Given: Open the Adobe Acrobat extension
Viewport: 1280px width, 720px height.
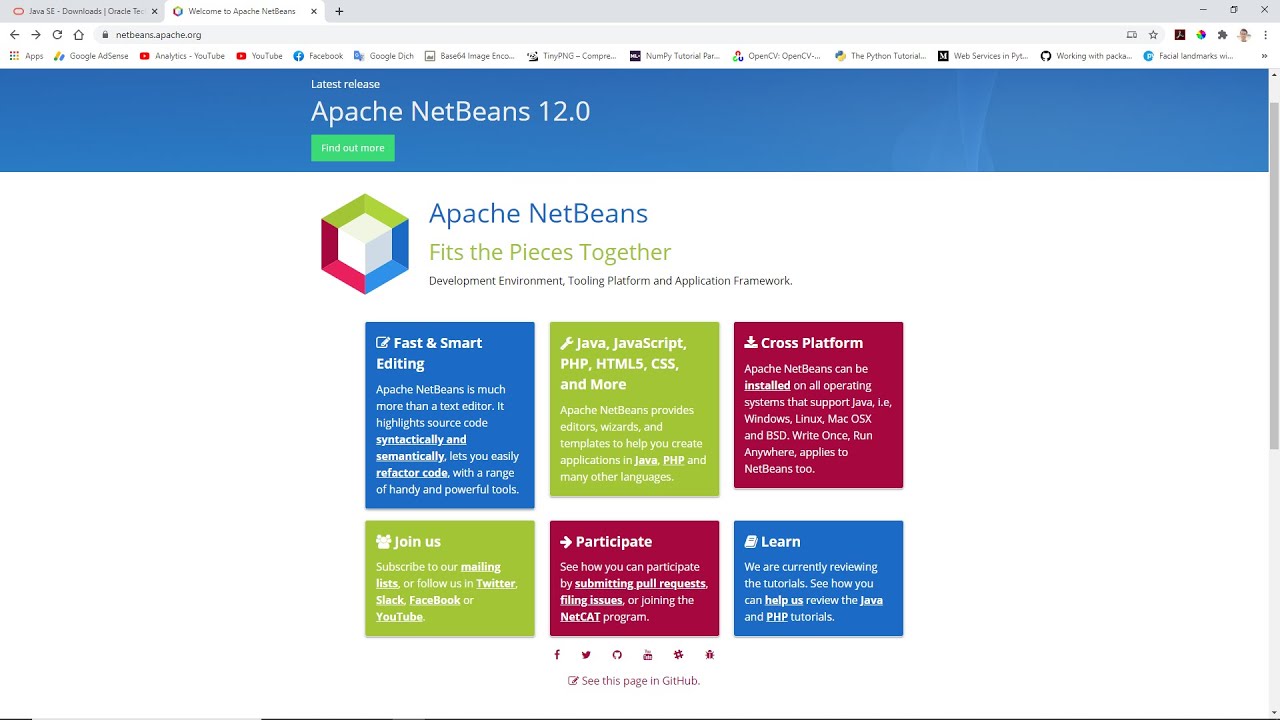Looking at the screenshot, I should coord(1180,34).
